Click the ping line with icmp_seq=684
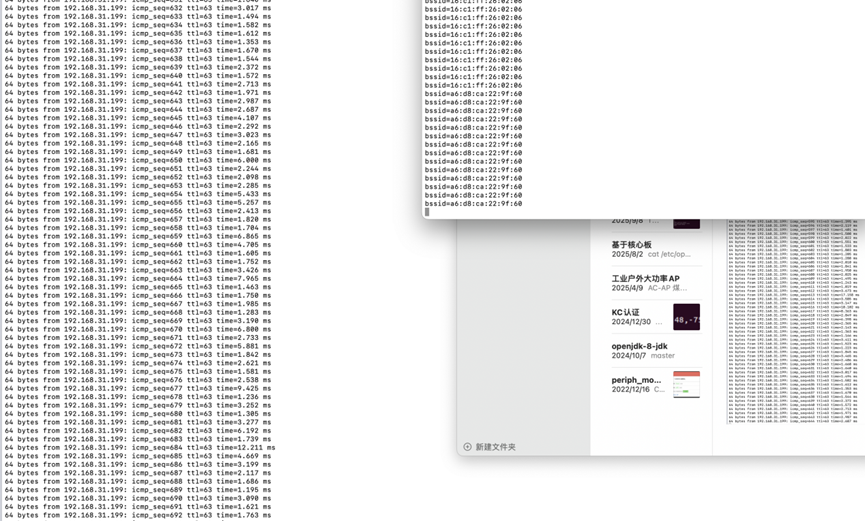The height and width of the screenshot is (521, 865). [x=140, y=448]
